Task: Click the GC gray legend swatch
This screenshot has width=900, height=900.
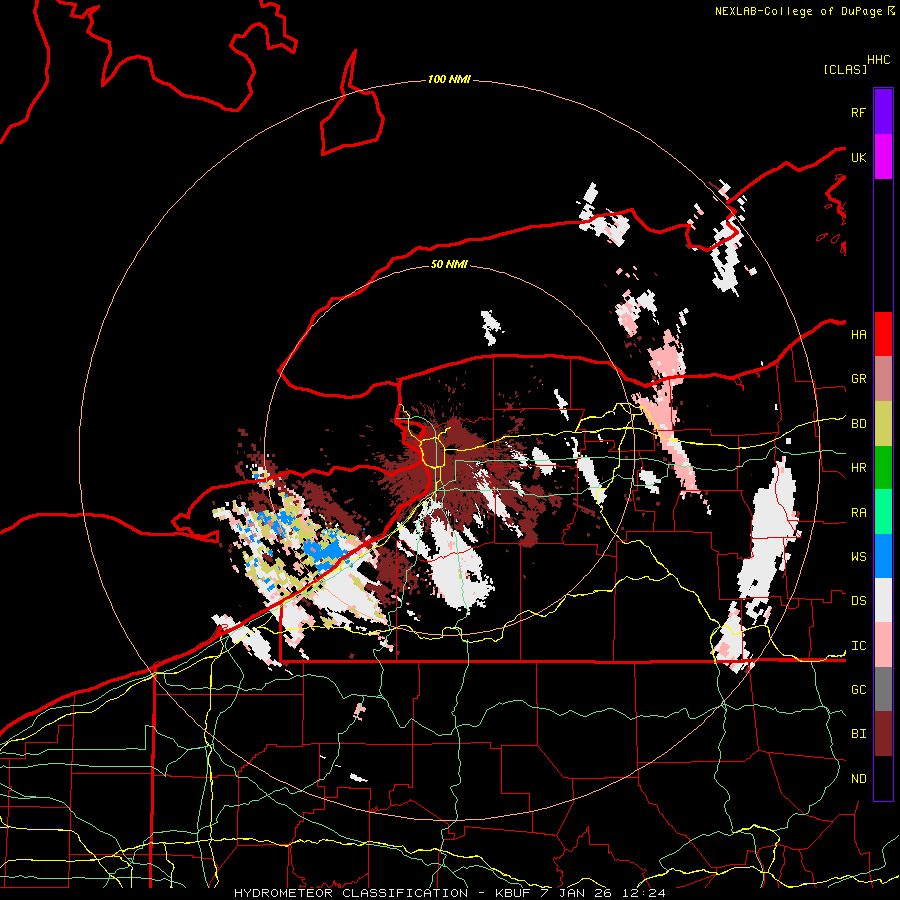Action: coord(883,689)
